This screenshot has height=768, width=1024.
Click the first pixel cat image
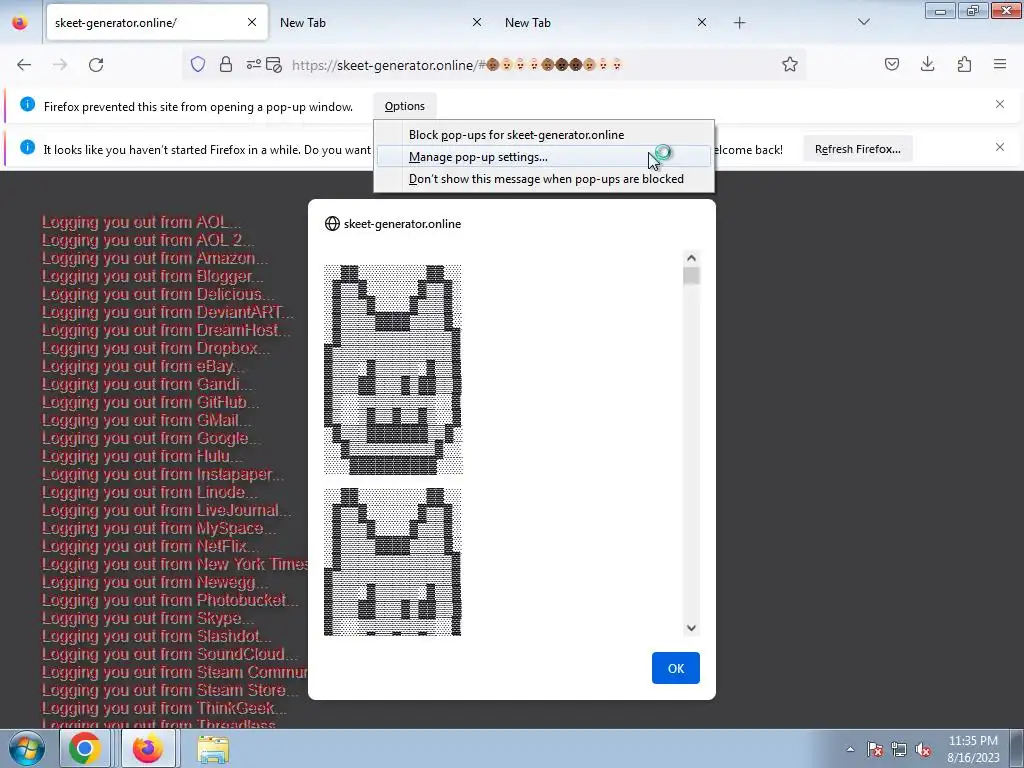pos(393,369)
